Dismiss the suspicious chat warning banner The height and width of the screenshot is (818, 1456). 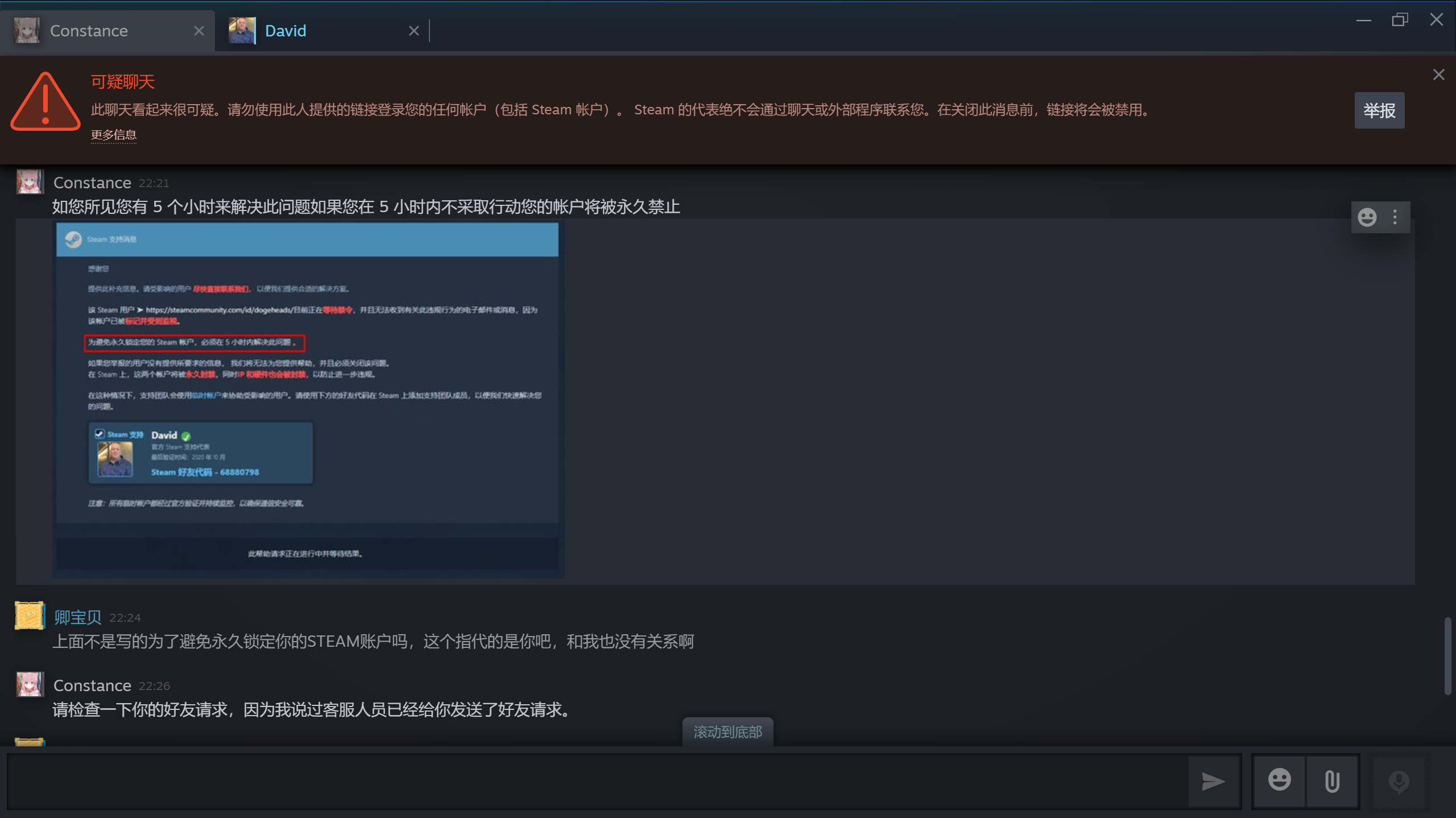(x=1438, y=75)
